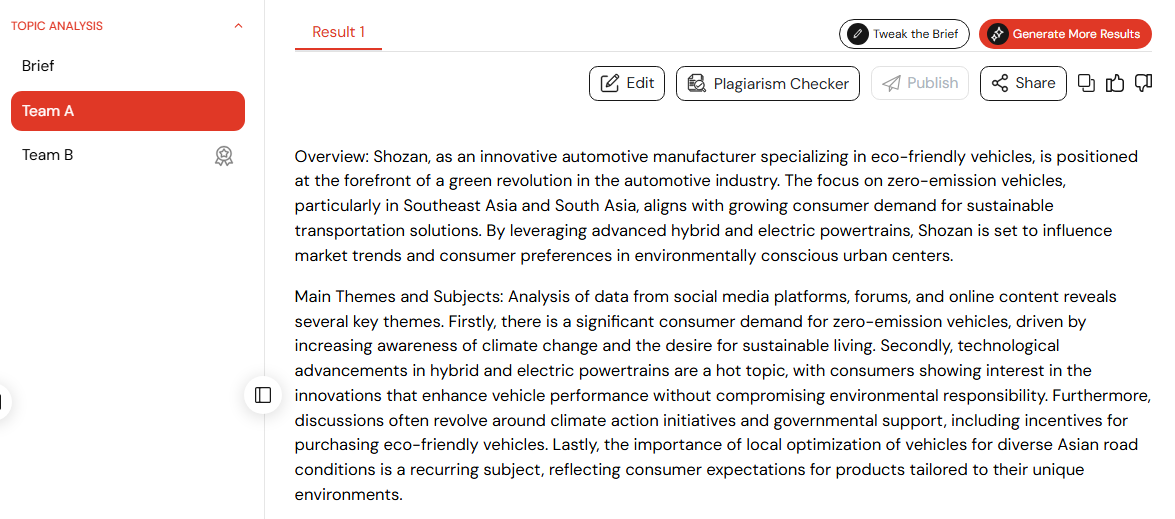Click the award badge beside Team B
1175x519 pixels.
223,156
